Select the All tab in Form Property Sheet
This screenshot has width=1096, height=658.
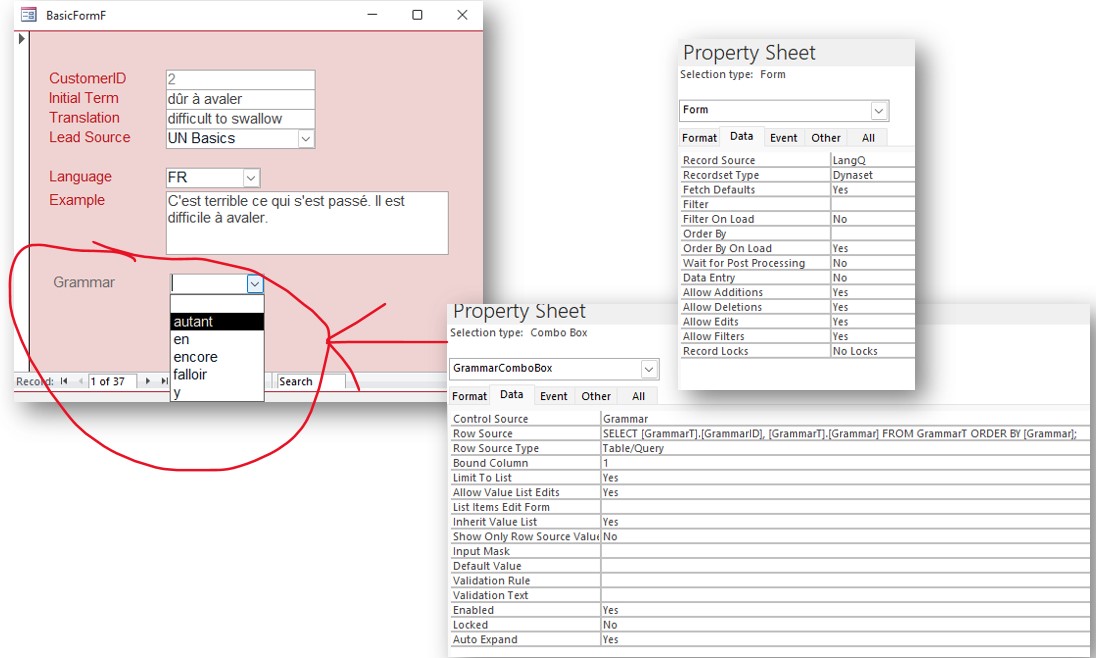point(867,138)
